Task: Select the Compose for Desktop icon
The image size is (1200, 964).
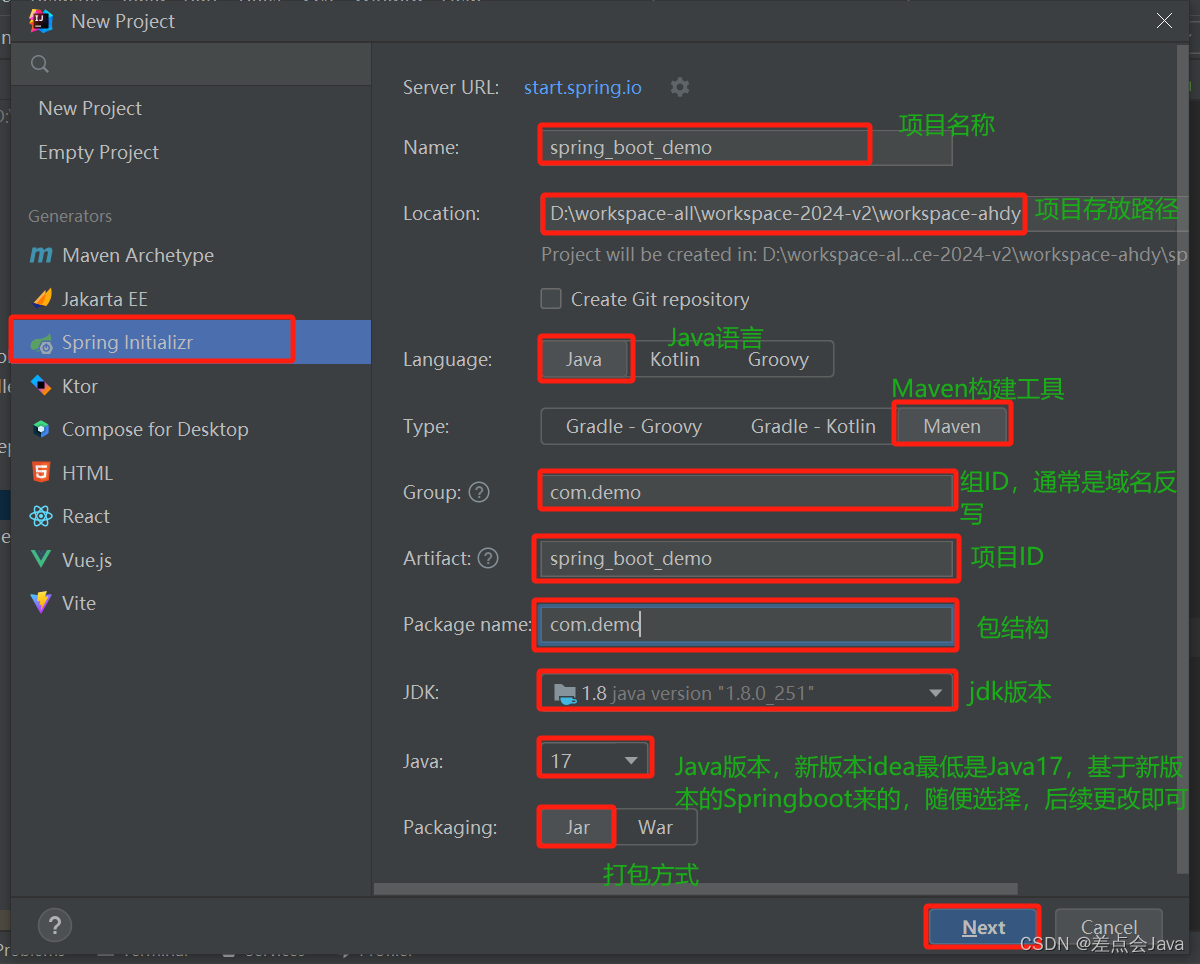Action: click(x=41, y=429)
